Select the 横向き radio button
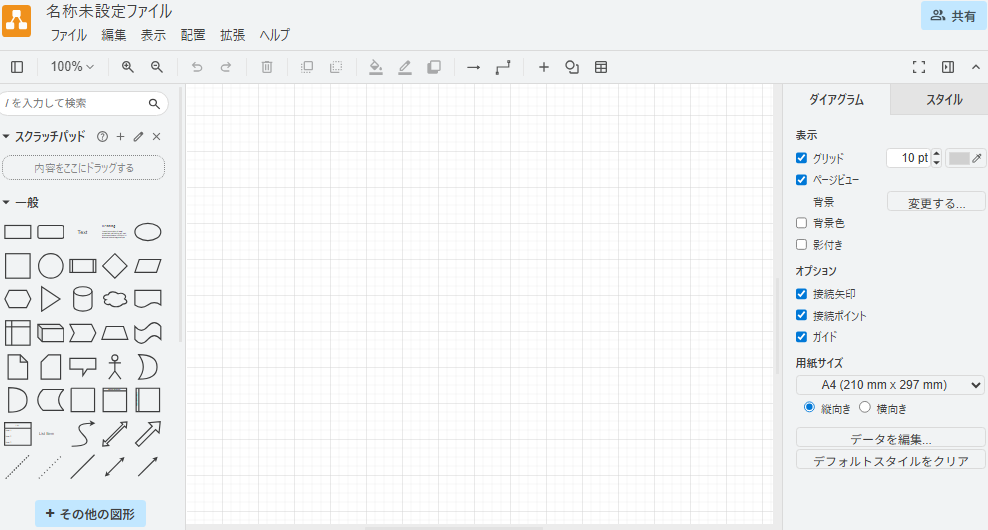Image resolution: width=988 pixels, height=530 pixels. tap(865, 408)
